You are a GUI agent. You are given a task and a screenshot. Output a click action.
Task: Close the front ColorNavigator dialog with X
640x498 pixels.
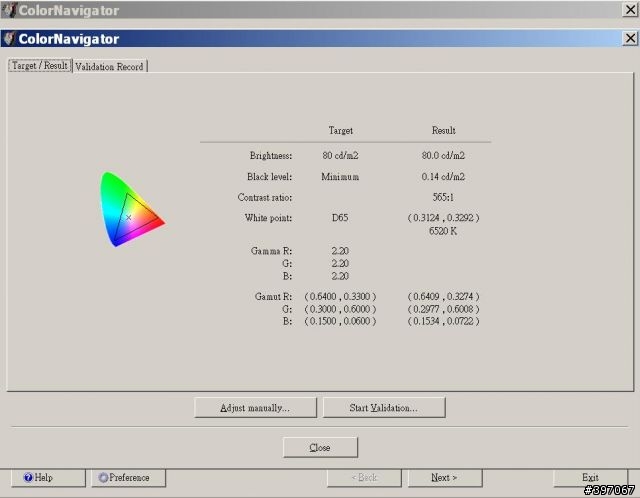coord(630,38)
